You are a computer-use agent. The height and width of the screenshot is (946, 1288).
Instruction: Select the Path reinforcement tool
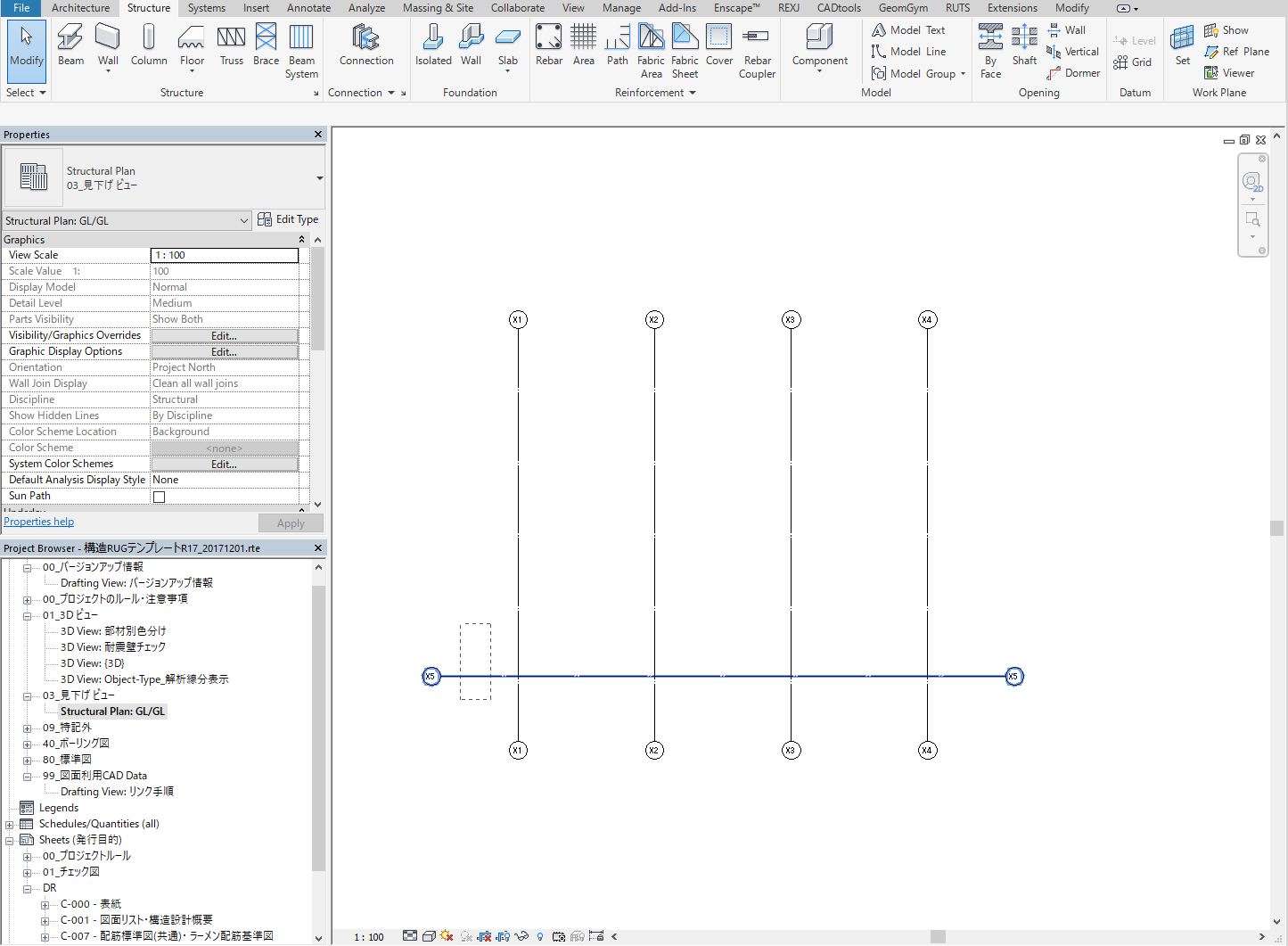tap(618, 45)
